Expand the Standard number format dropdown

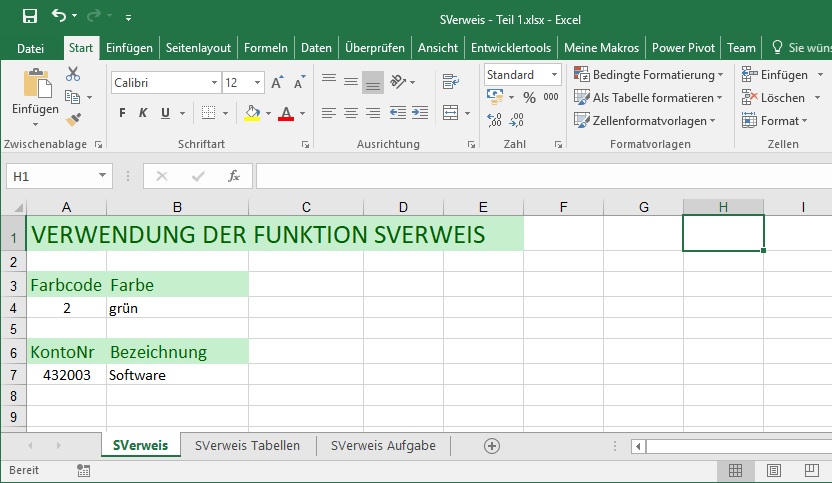pos(554,75)
